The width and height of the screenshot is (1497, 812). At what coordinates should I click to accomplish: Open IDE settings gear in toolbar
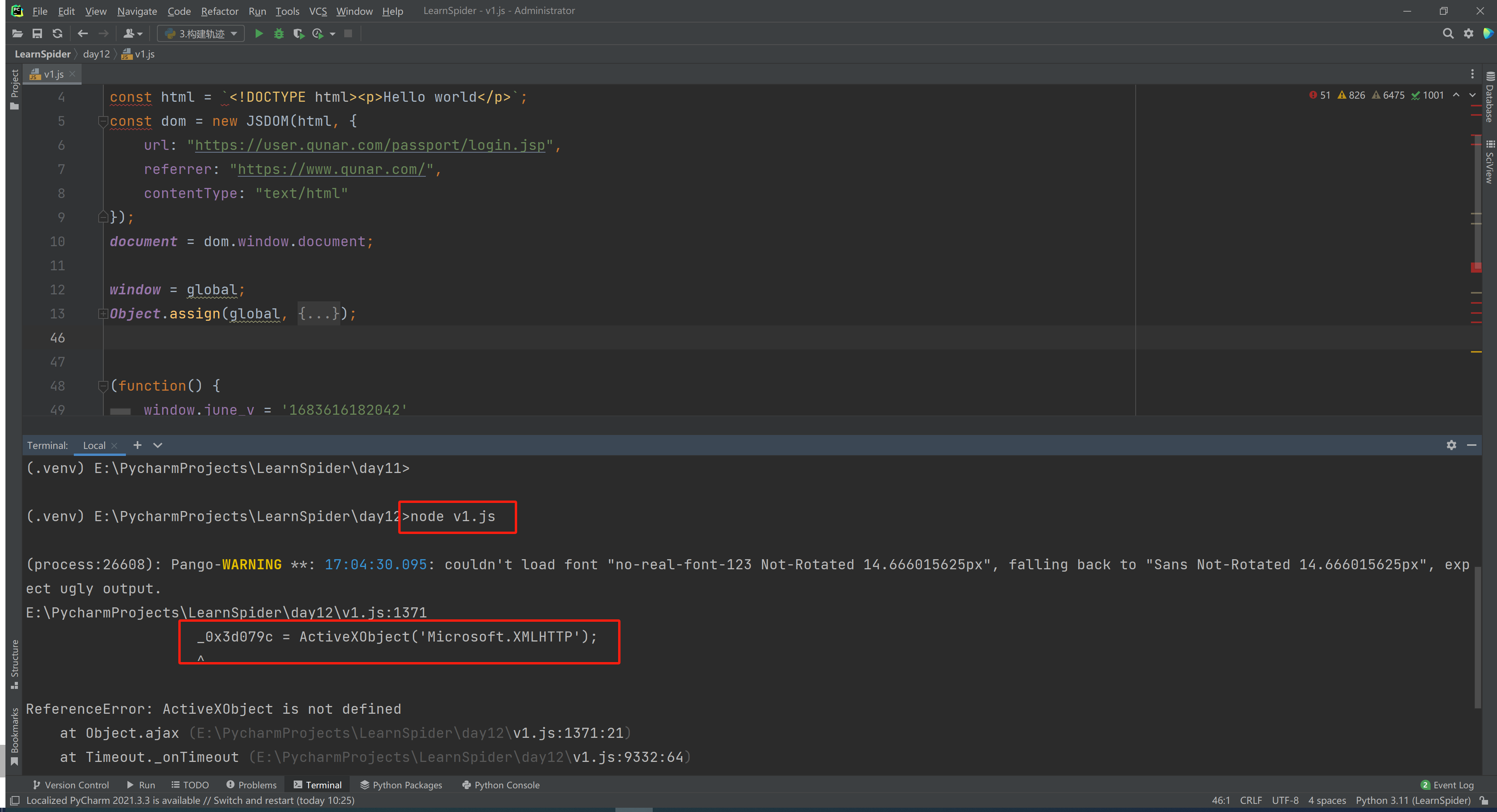pos(1469,34)
